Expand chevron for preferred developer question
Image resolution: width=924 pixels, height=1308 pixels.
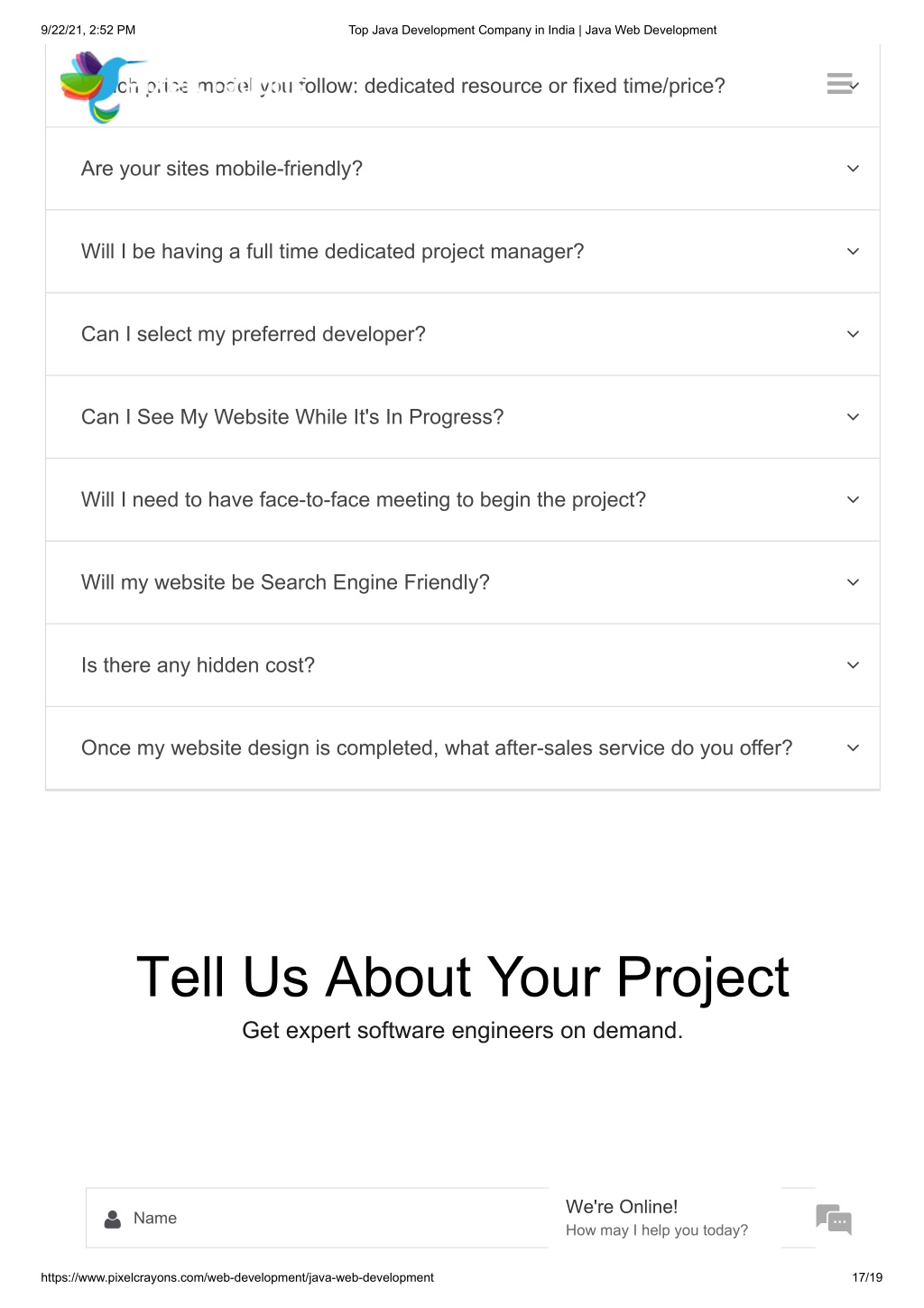(853, 334)
